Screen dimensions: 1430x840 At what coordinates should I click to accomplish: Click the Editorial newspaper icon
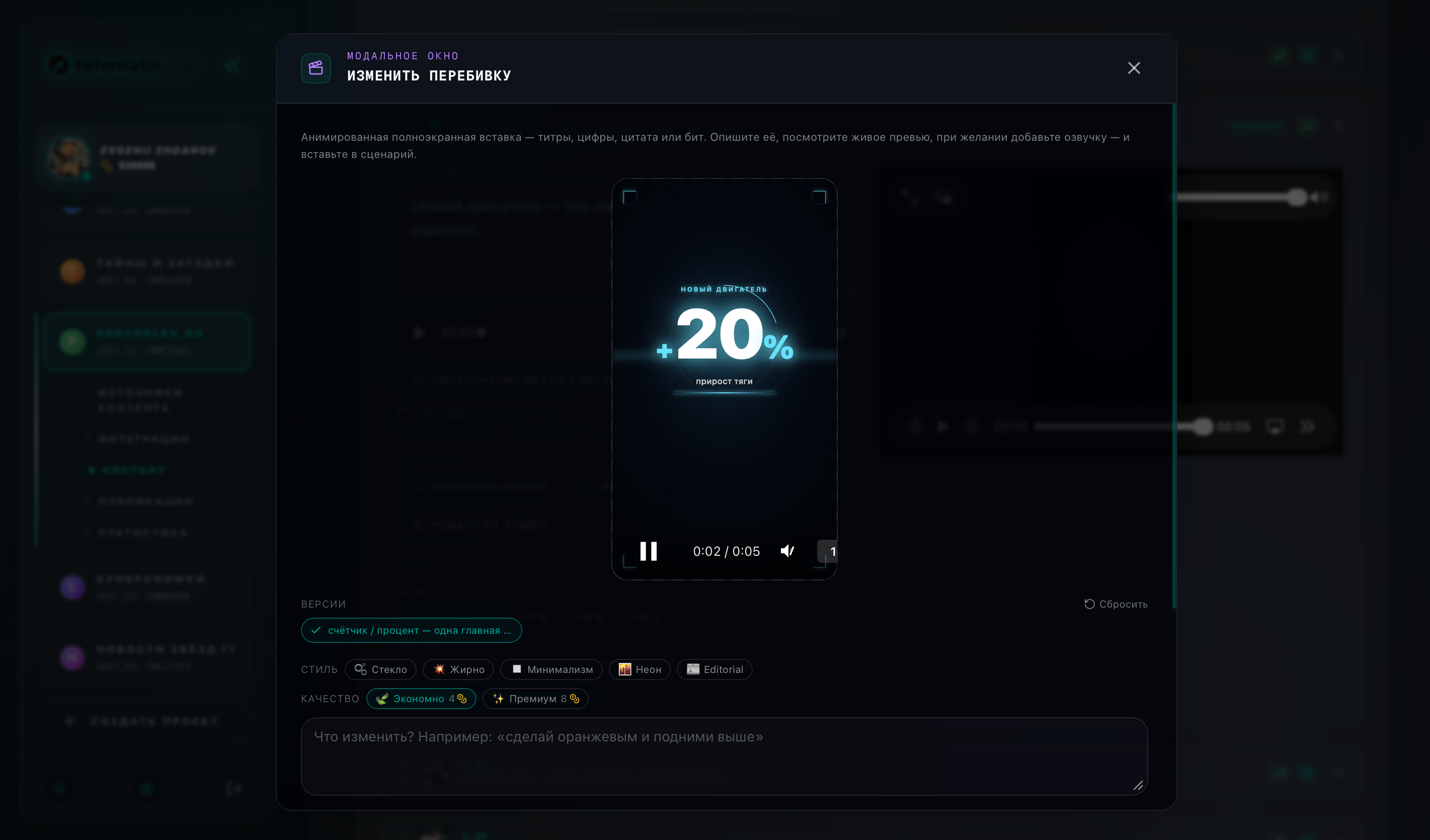pos(693,669)
